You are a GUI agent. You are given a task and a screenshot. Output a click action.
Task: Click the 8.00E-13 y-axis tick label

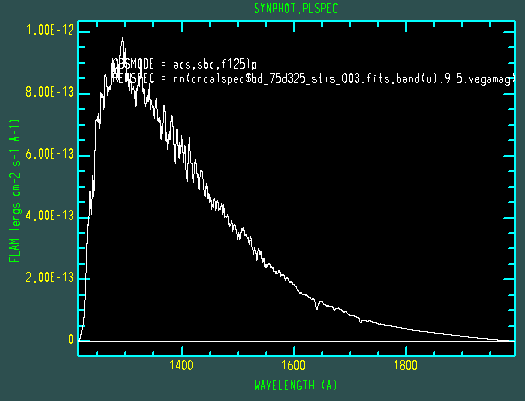pyautogui.click(x=50, y=92)
